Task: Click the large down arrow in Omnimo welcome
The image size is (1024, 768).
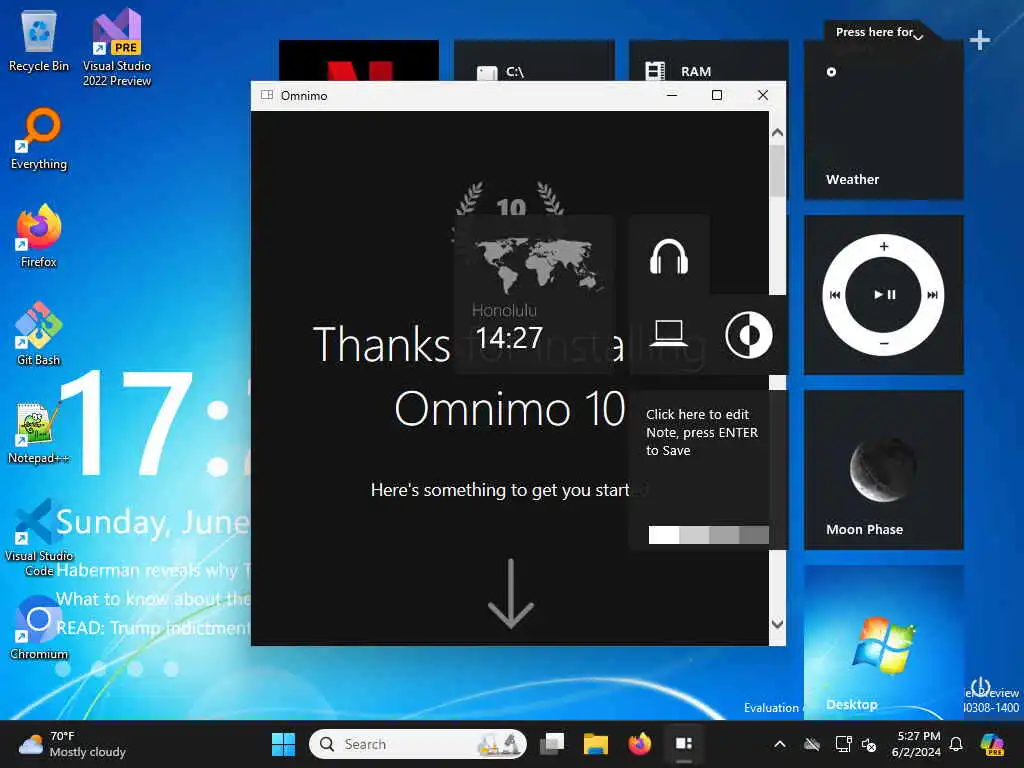Action: (x=511, y=594)
